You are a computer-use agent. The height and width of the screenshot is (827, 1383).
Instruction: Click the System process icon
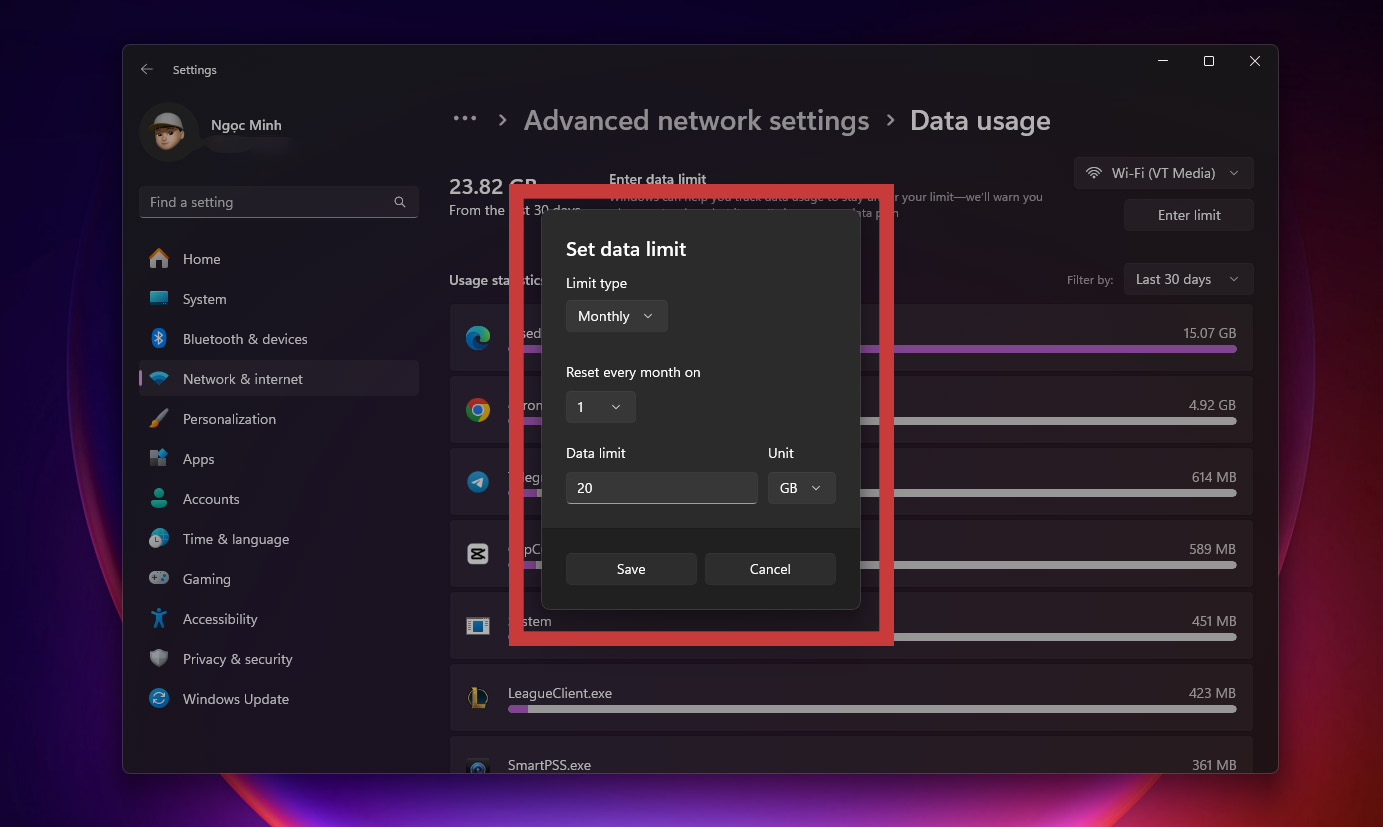(478, 626)
